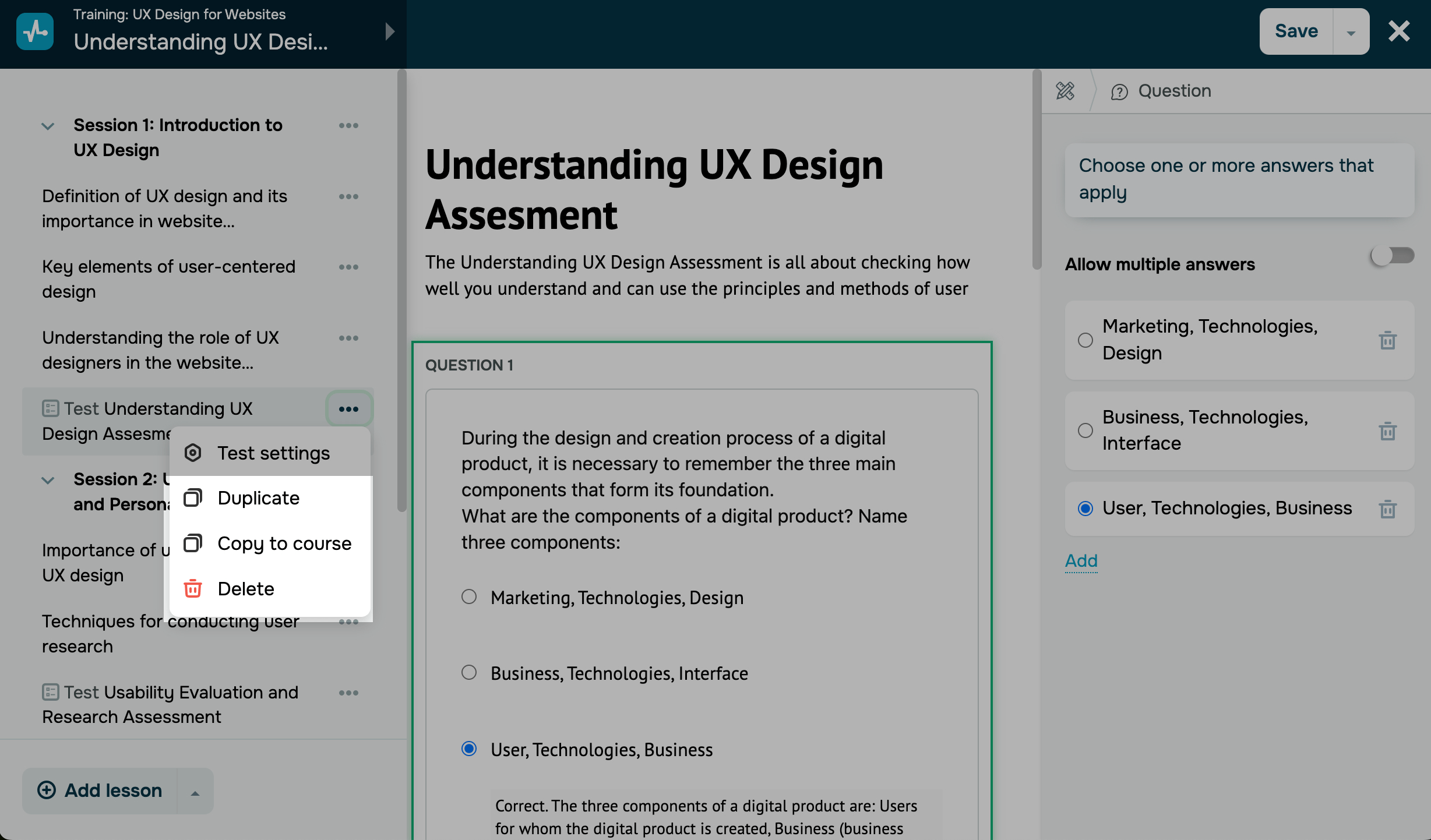The image size is (1431, 840).
Task: Click the question mark icon beside Question
Action: click(1119, 91)
